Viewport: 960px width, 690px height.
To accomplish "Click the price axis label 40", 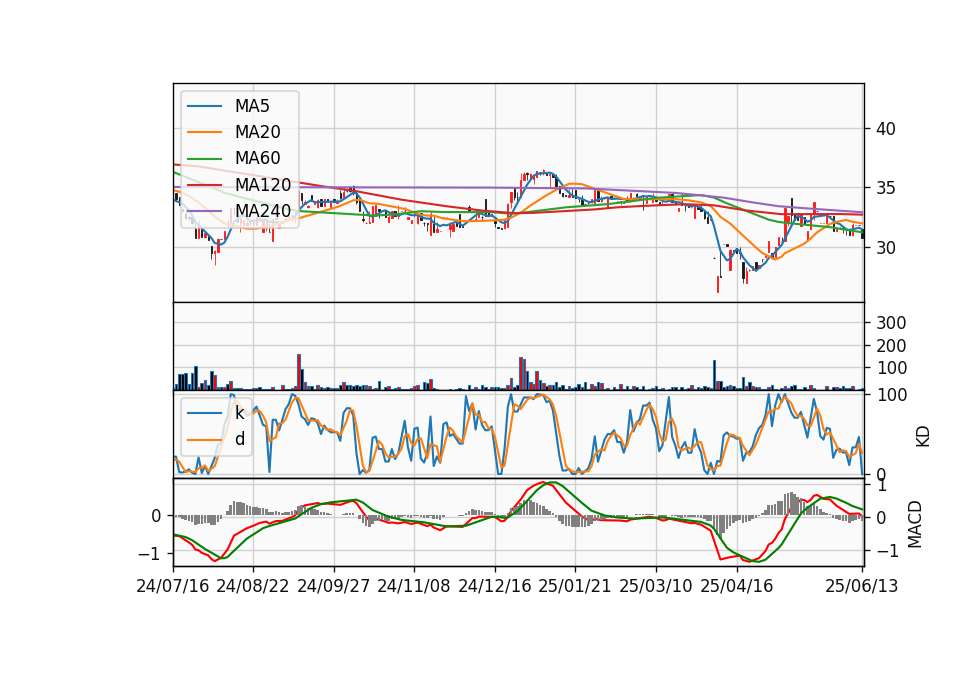I will (886, 129).
